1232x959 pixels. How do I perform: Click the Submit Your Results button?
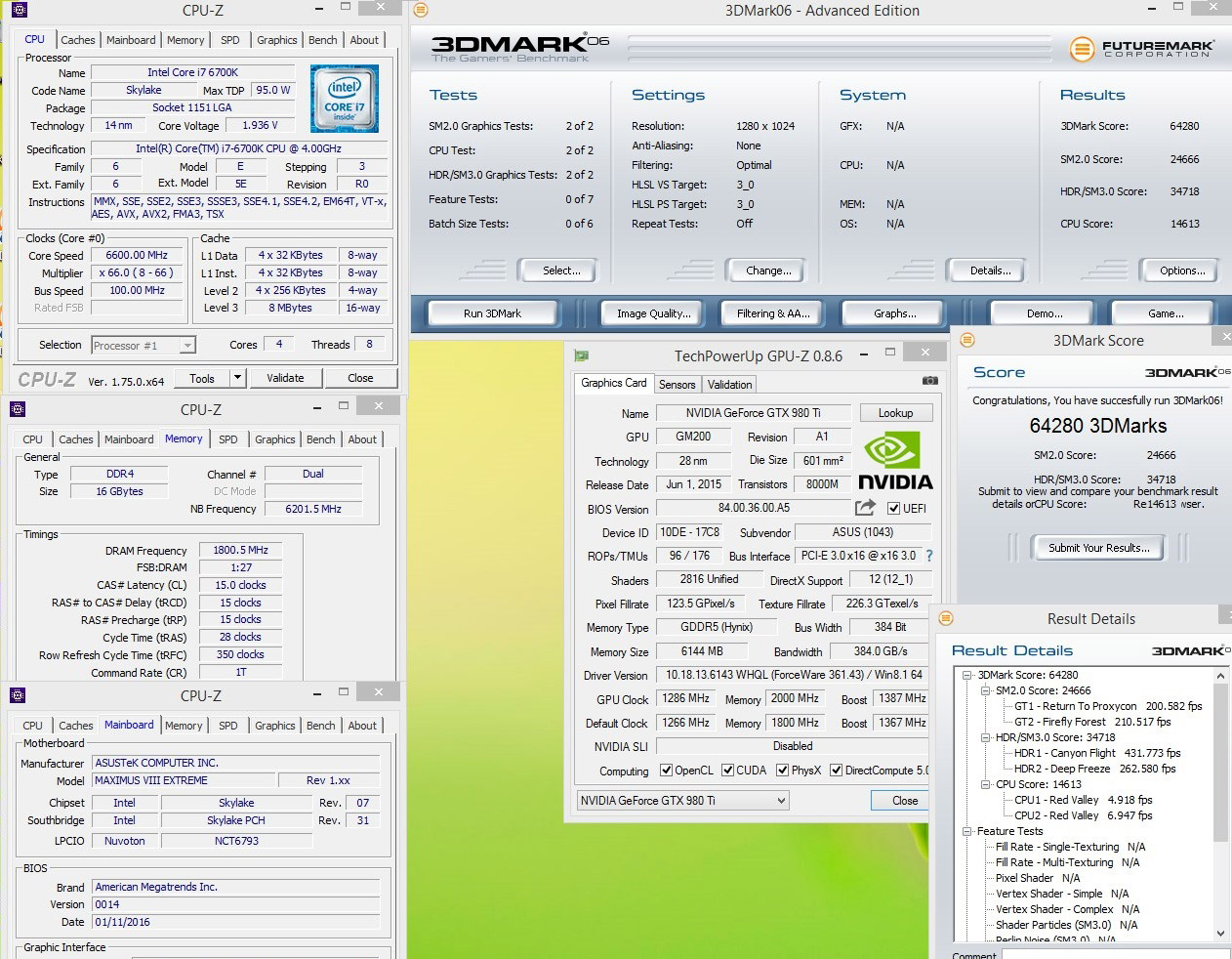tap(1098, 548)
